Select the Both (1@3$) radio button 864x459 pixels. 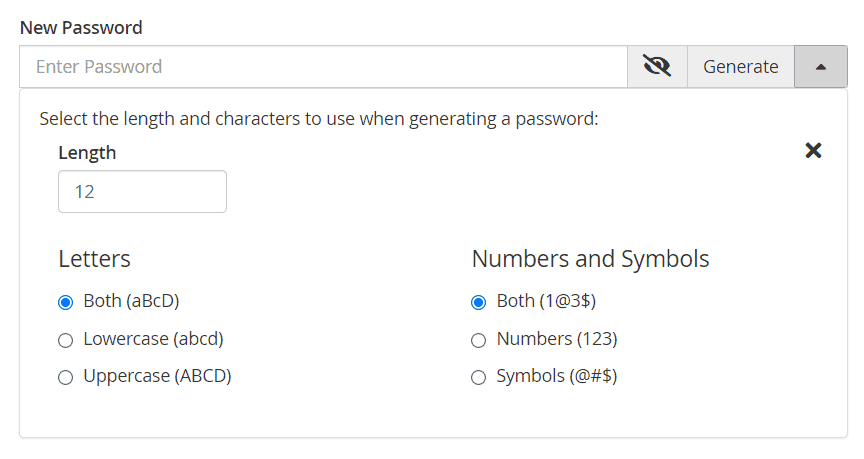click(478, 303)
